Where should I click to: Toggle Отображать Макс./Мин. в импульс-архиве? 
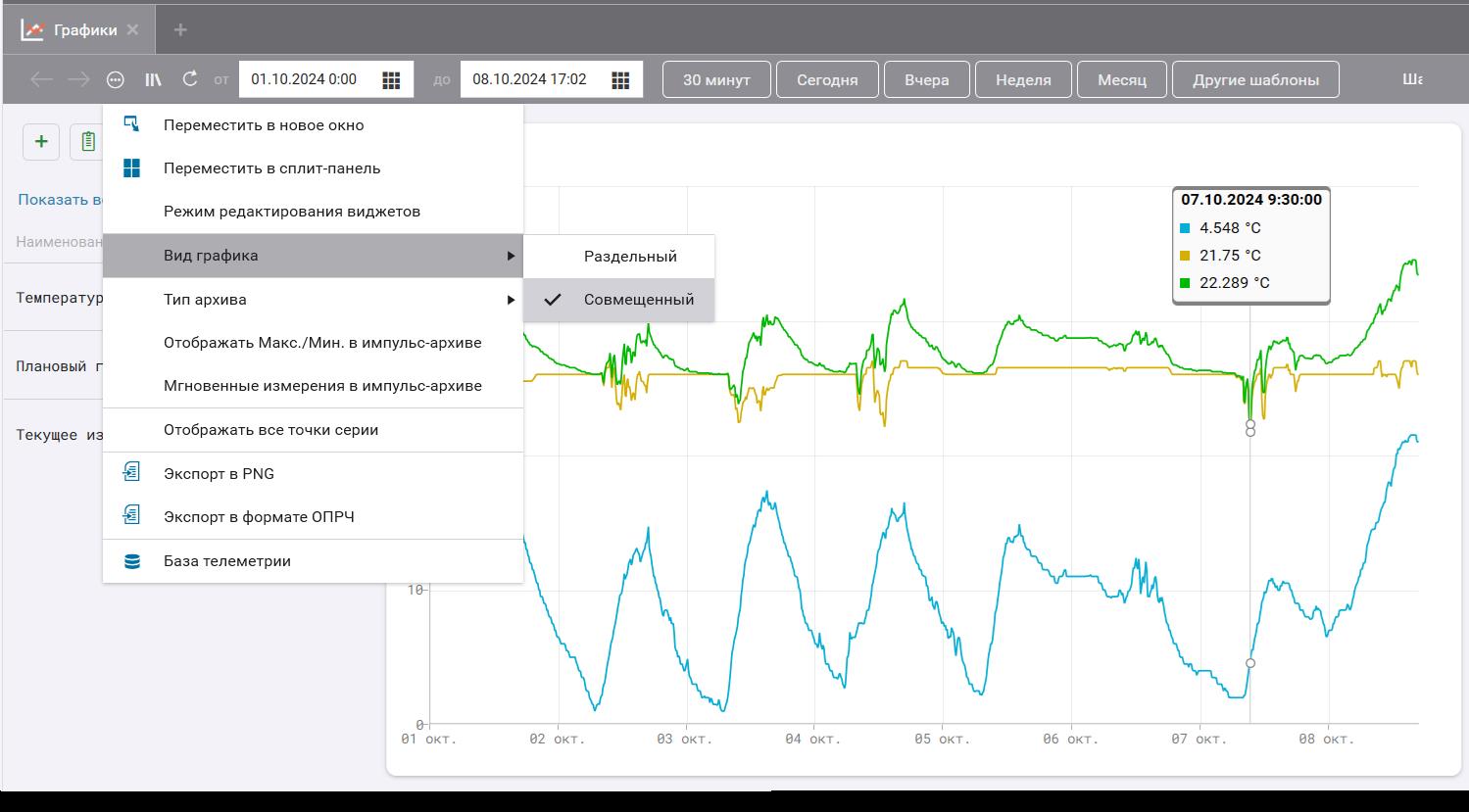coord(322,343)
